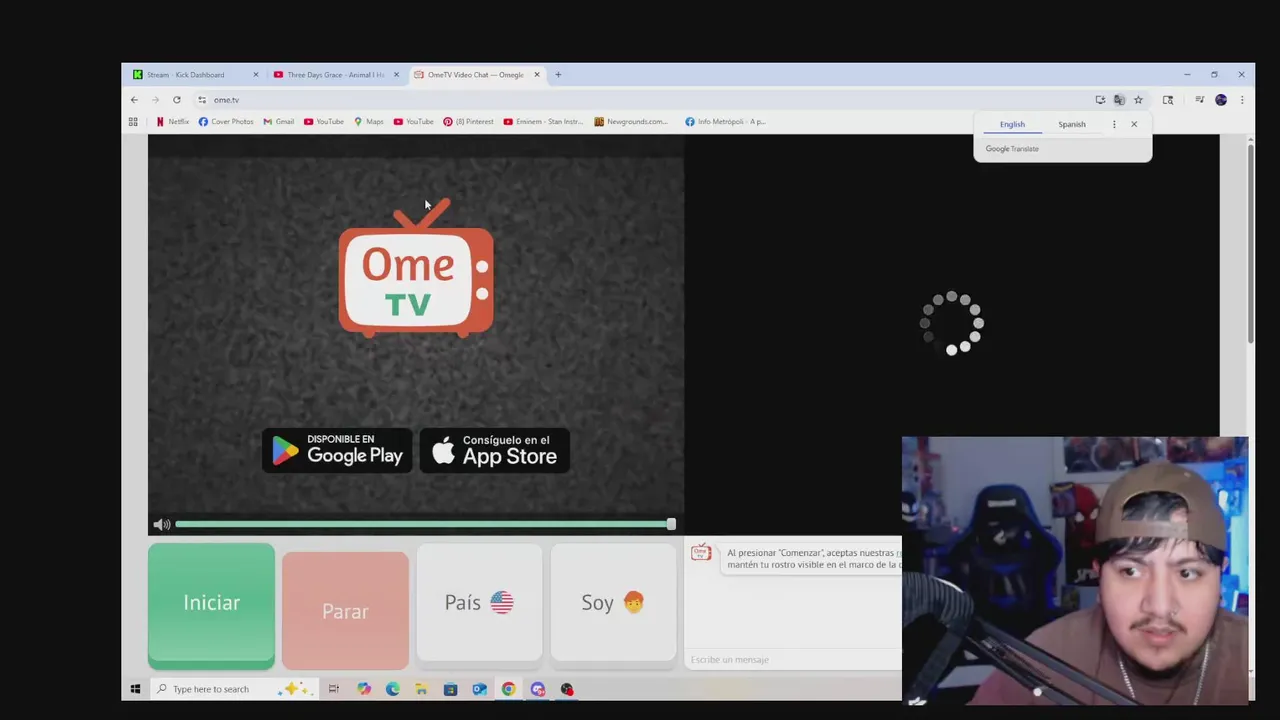Open the Cover Photos bookmark
This screenshot has height=720, width=1280.
226,122
